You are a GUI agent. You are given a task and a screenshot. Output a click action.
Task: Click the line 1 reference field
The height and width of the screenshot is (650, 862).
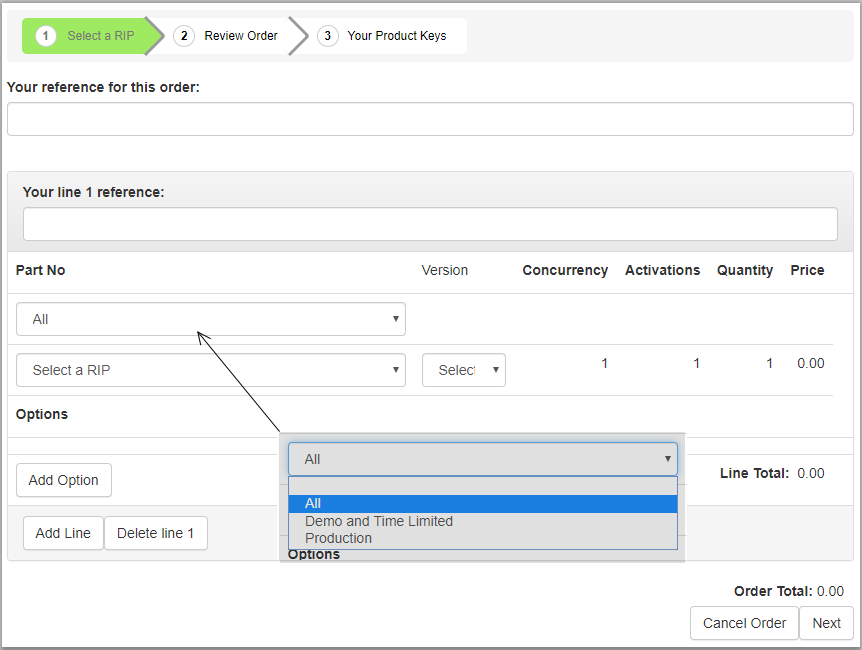[430, 224]
